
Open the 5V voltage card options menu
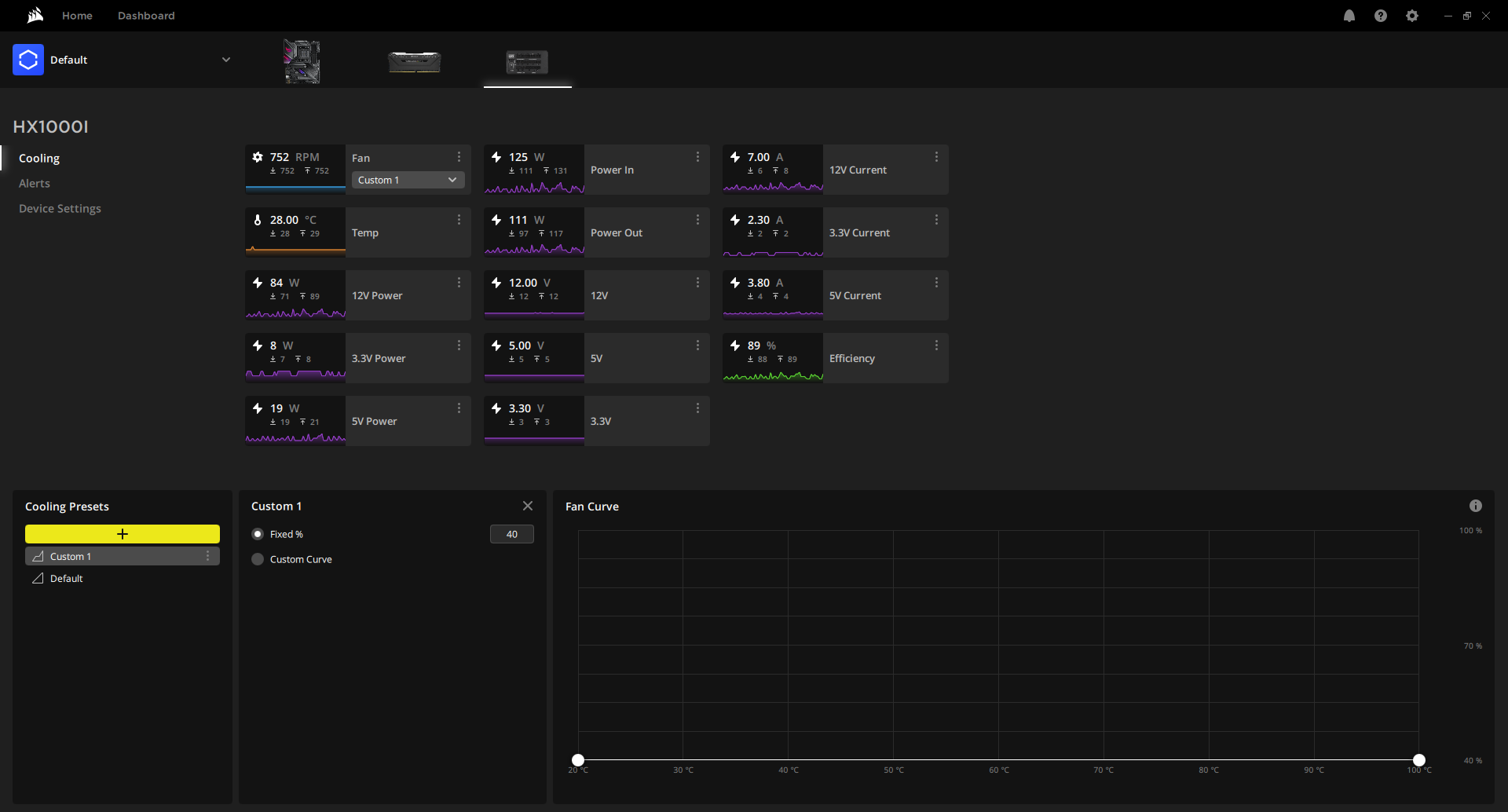coord(697,346)
